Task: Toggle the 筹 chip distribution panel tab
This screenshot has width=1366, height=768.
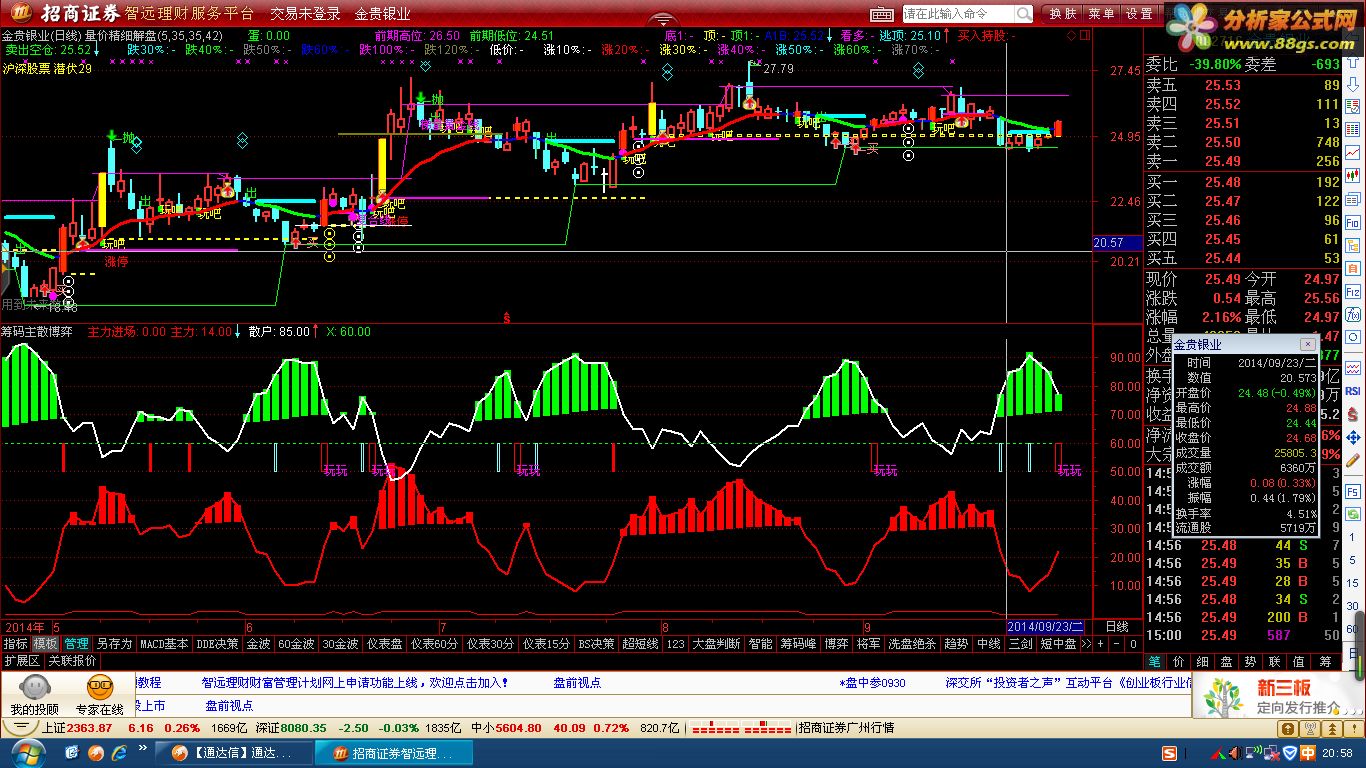Action: (1326, 661)
